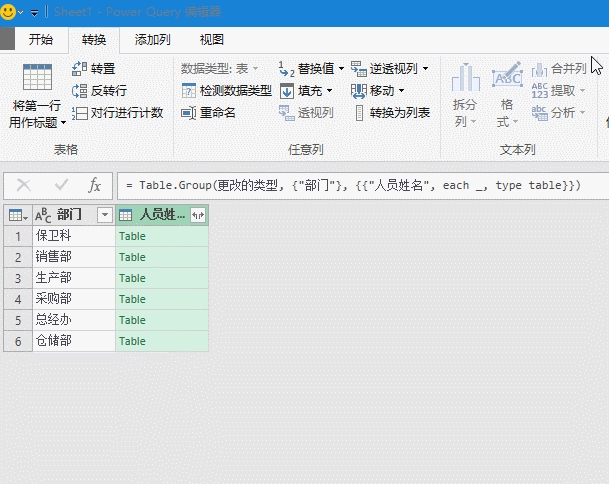Open the quick access toolbar customize dropdown
The width and height of the screenshot is (609, 484).
34,14
